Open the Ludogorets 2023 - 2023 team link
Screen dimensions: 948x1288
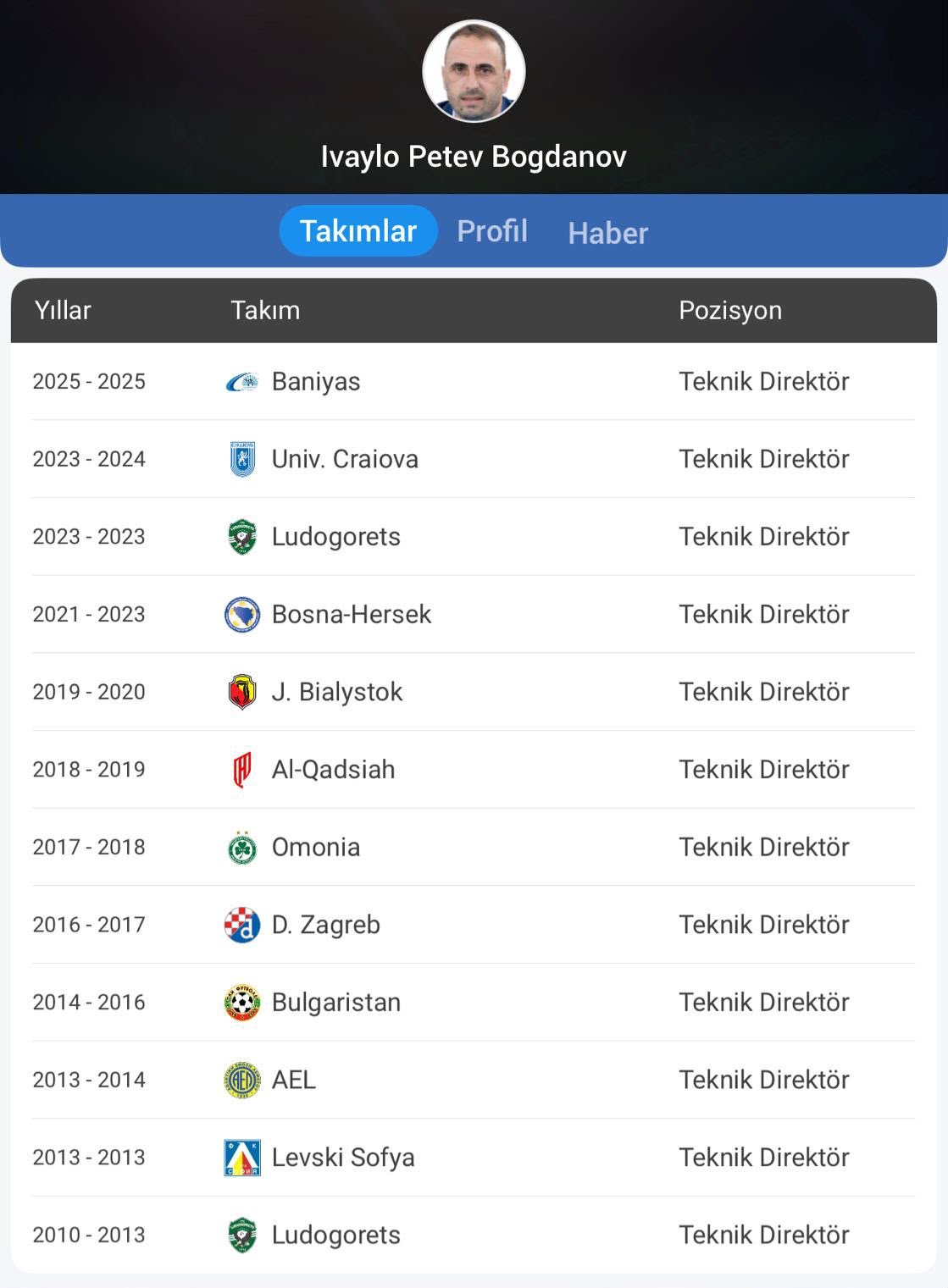335,537
